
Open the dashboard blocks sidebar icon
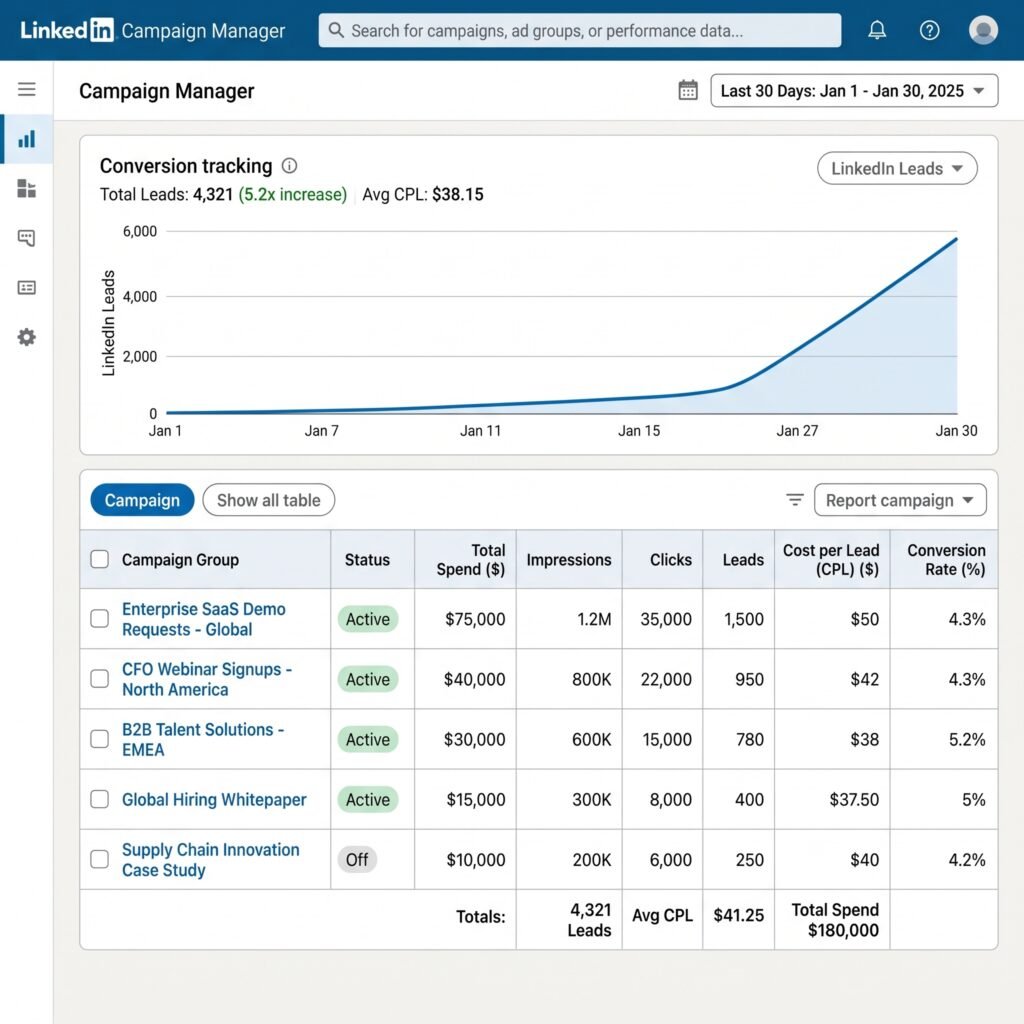point(27,188)
